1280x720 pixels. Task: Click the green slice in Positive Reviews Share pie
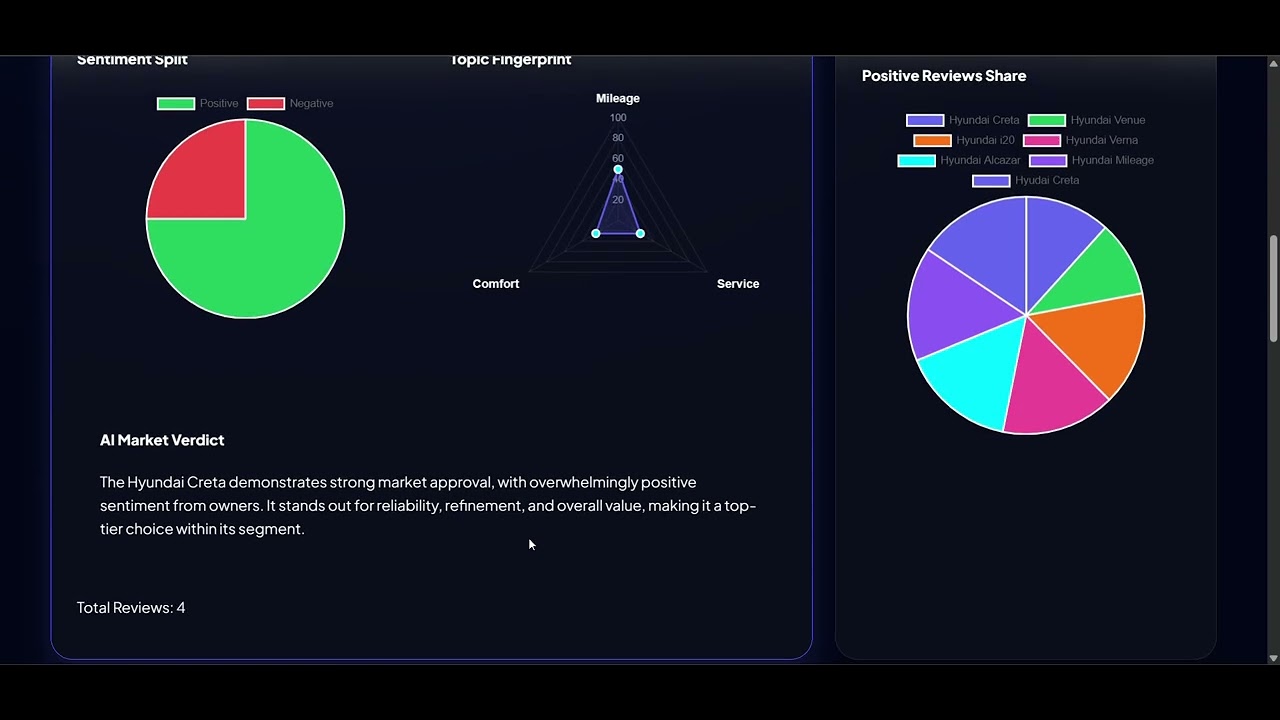click(1095, 272)
